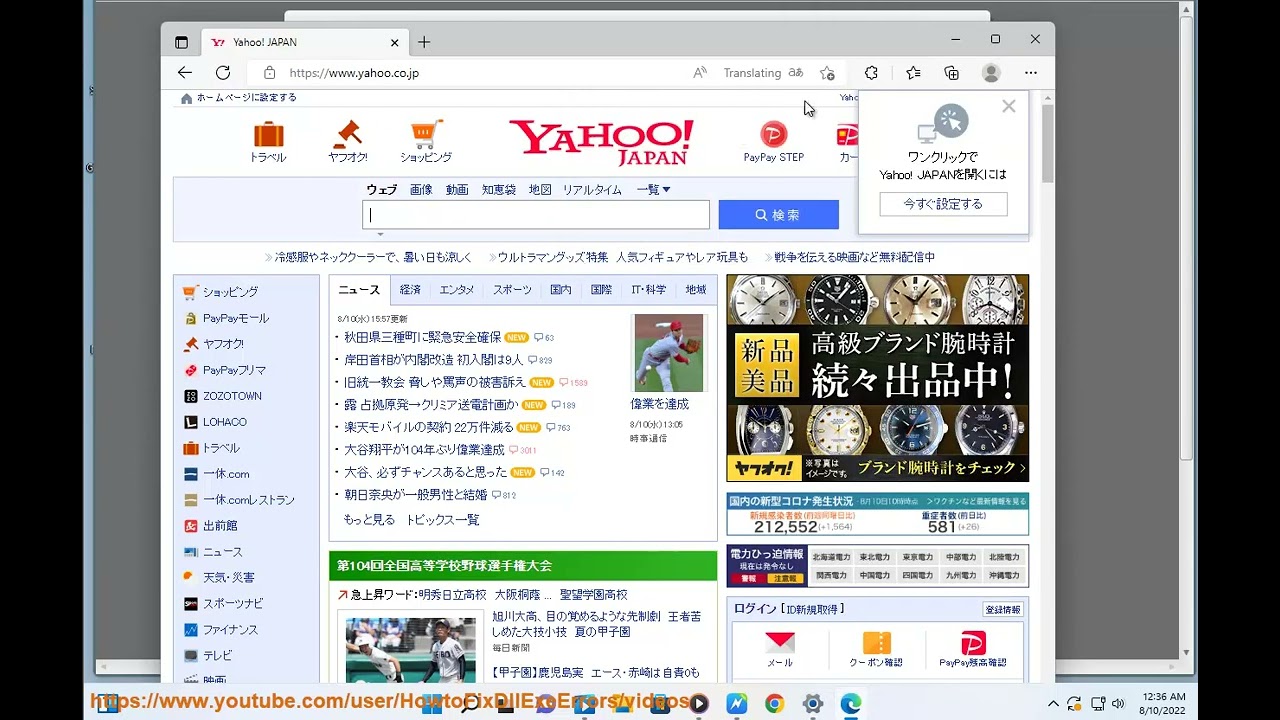Close the Yahoo! JAPAN tab
The height and width of the screenshot is (720, 1280).
394,42
